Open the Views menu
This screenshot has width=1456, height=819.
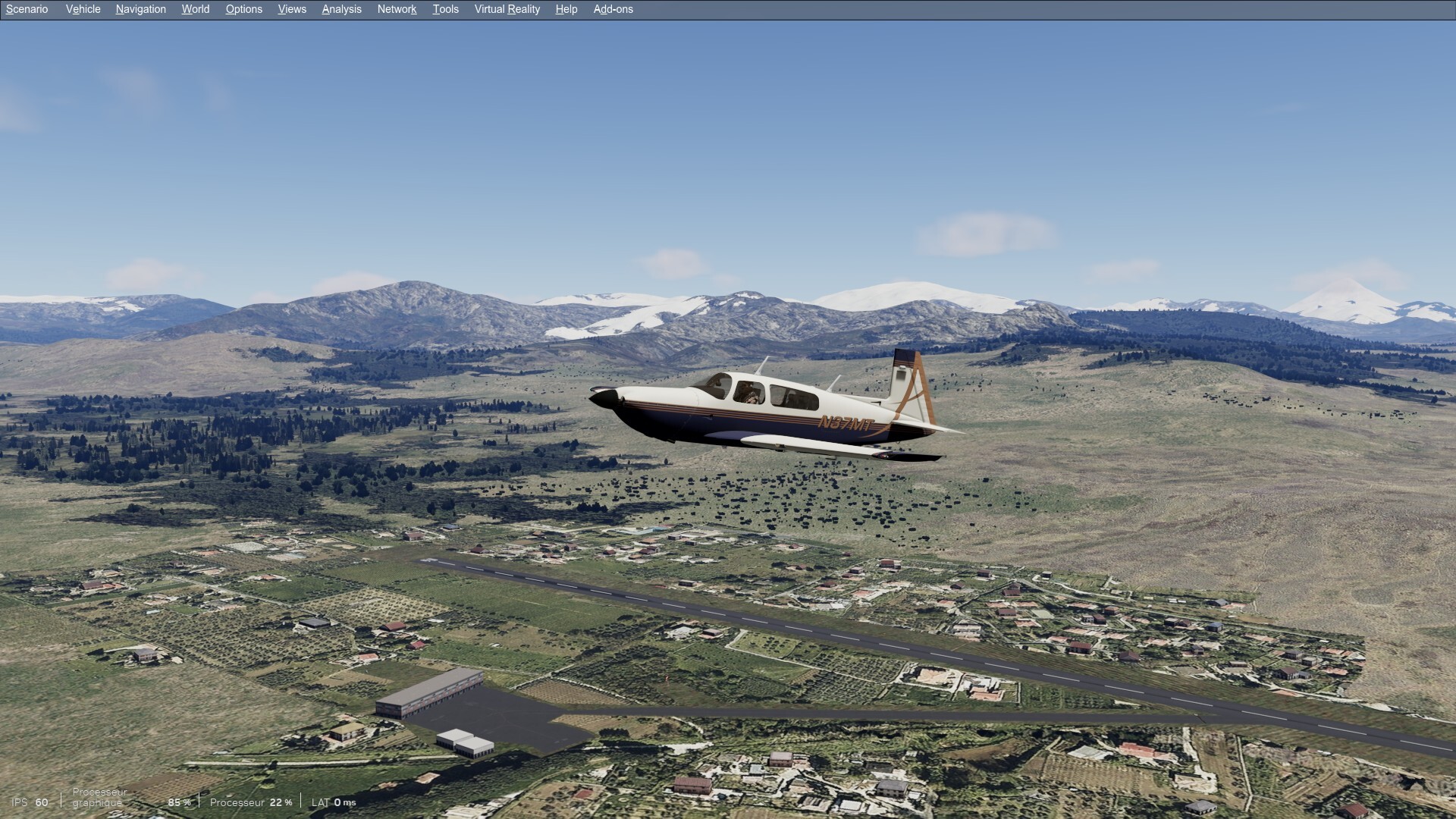(x=292, y=9)
